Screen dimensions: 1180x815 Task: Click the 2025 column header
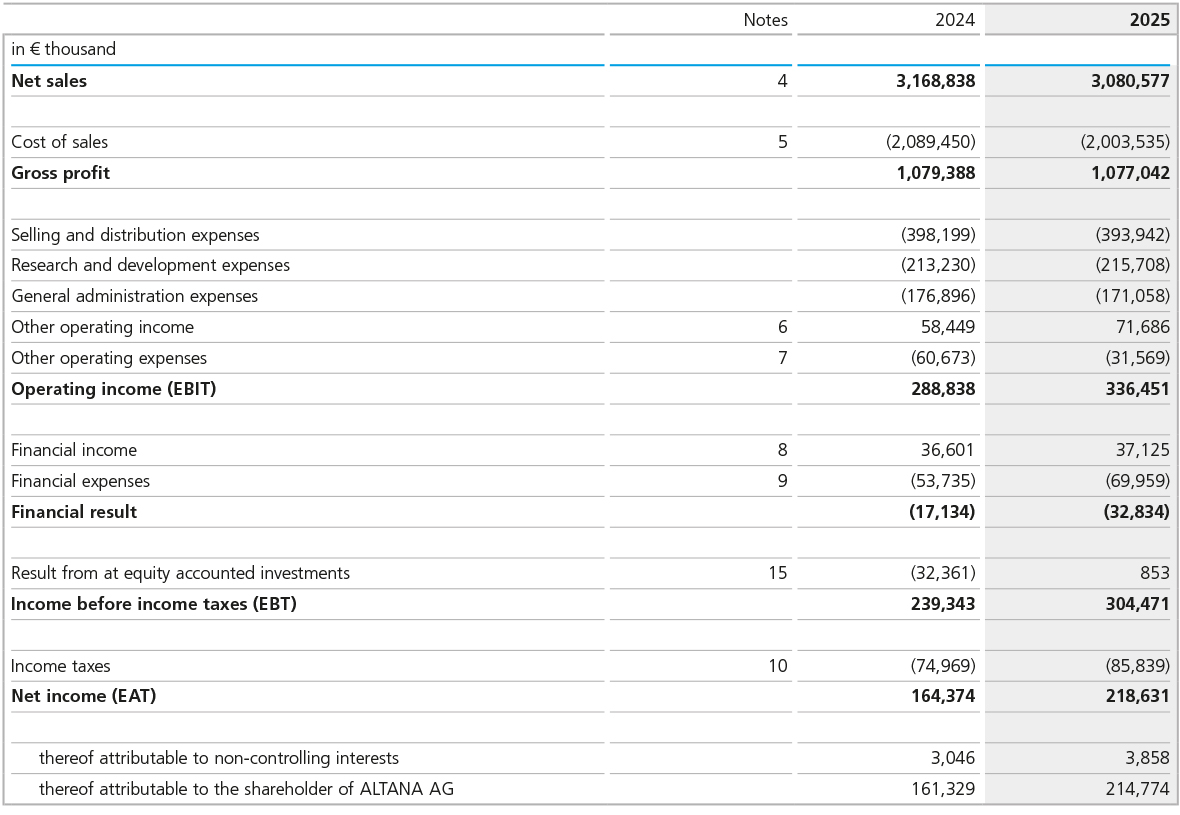click(x=1149, y=20)
